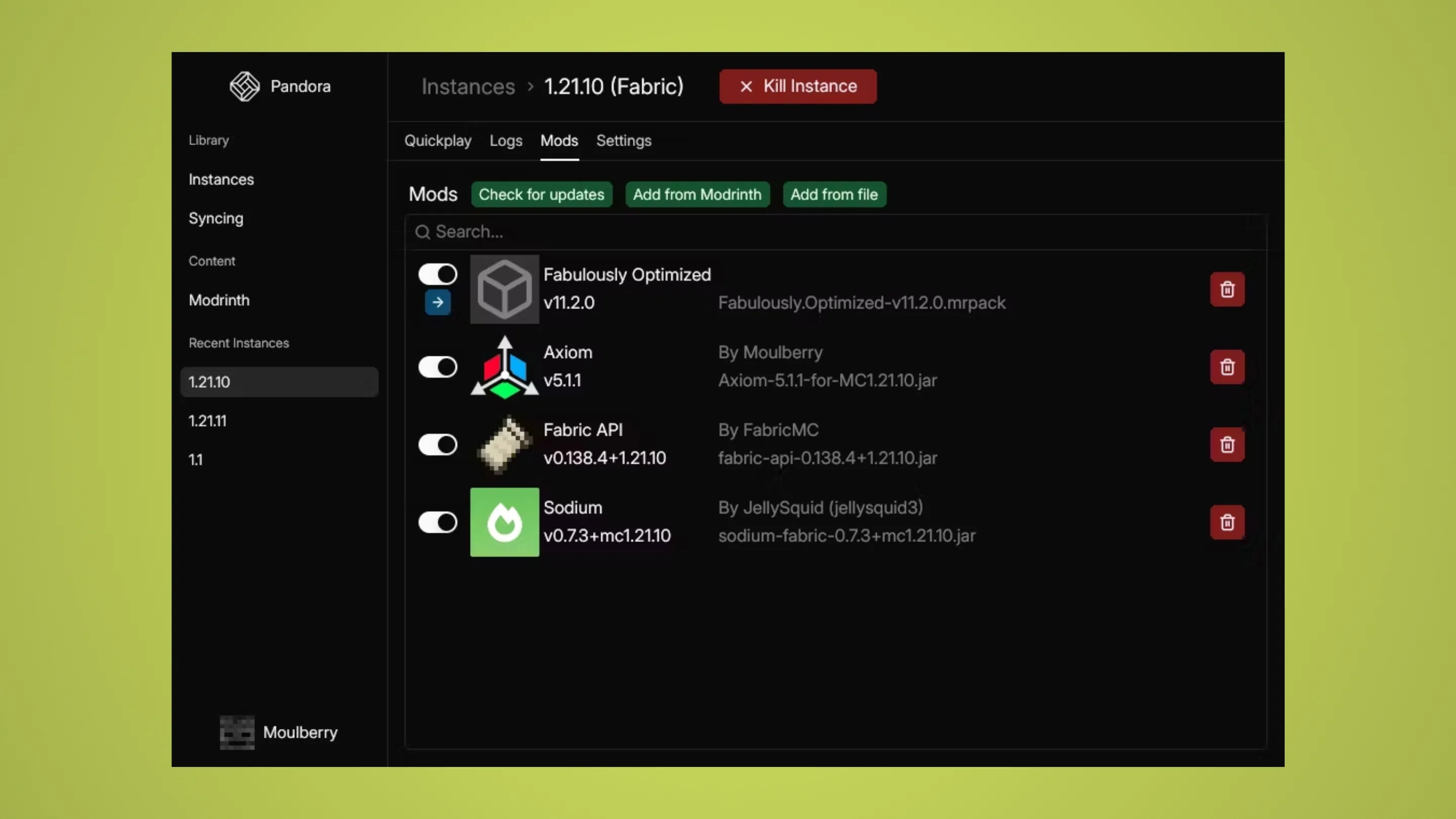The width and height of the screenshot is (1456, 819).
Task: Click the Pandora logo icon
Action: [x=244, y=86]
